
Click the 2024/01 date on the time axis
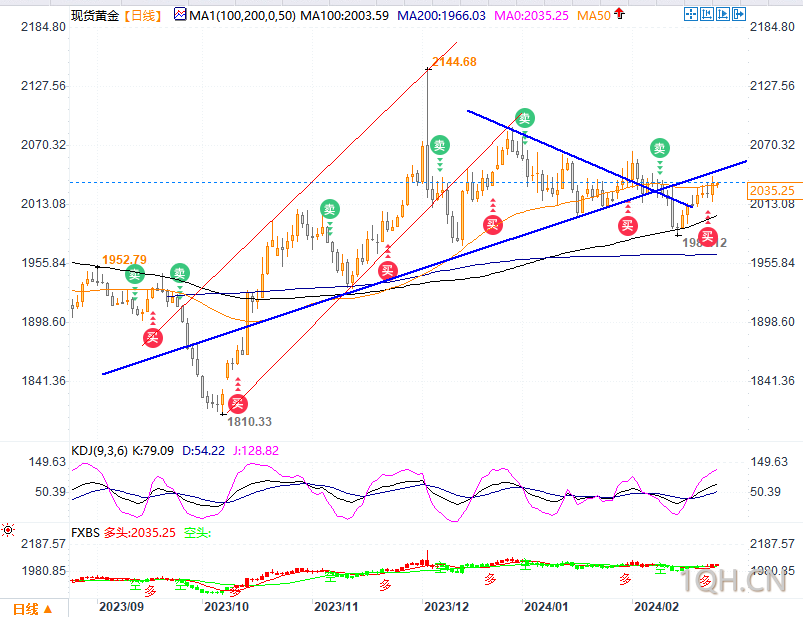[x=546, y=607]
